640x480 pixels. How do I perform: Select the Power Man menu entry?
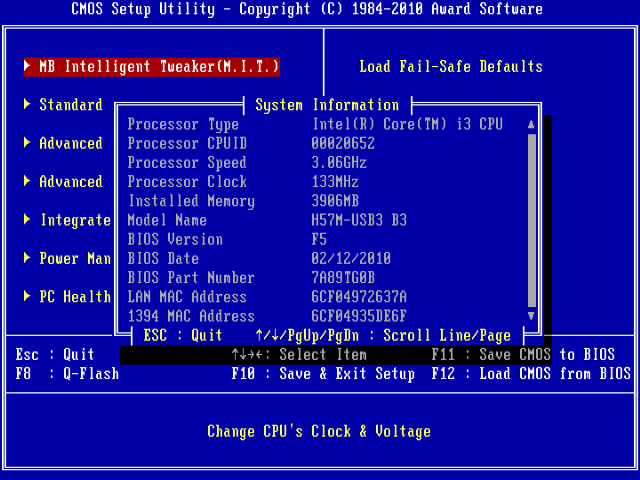point(75,258)
